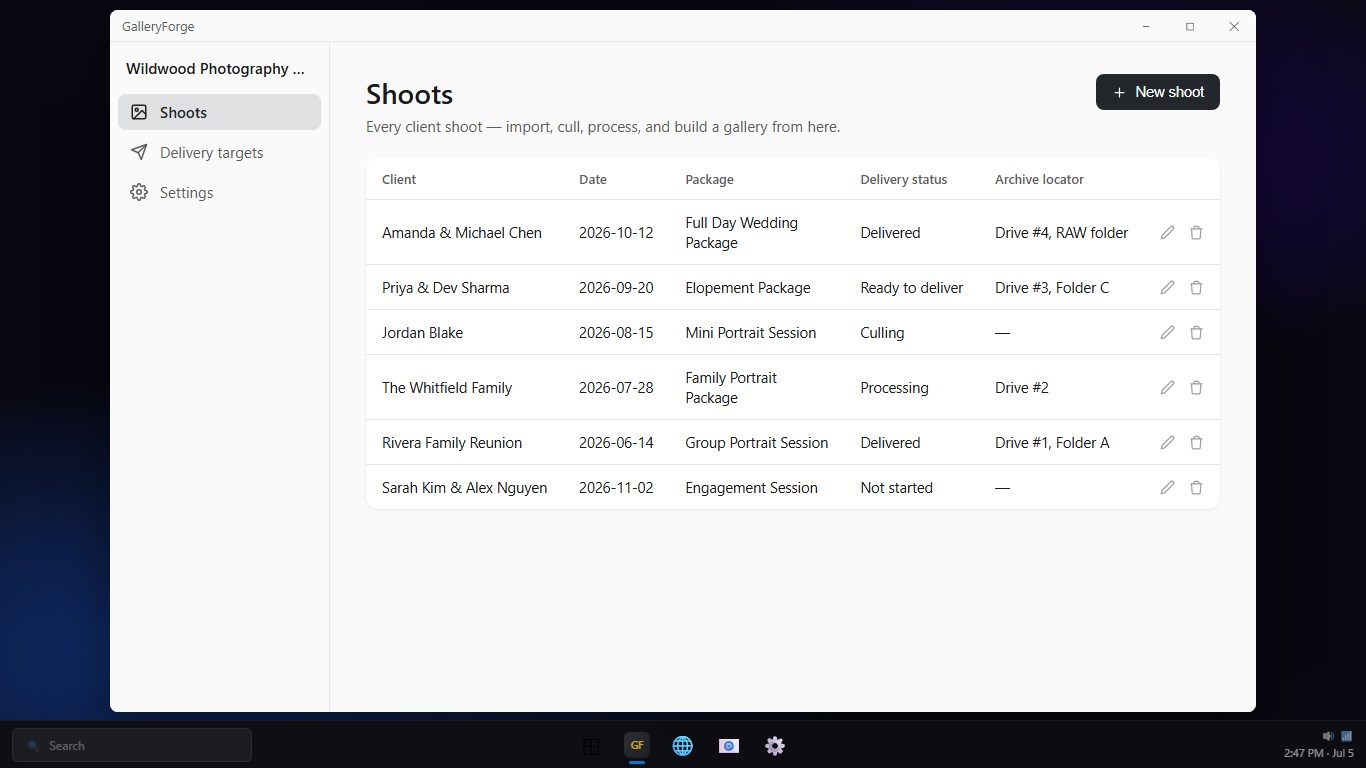Click the Drive #3, Folder C locator
The image size is (1366, 768).
1052,287
